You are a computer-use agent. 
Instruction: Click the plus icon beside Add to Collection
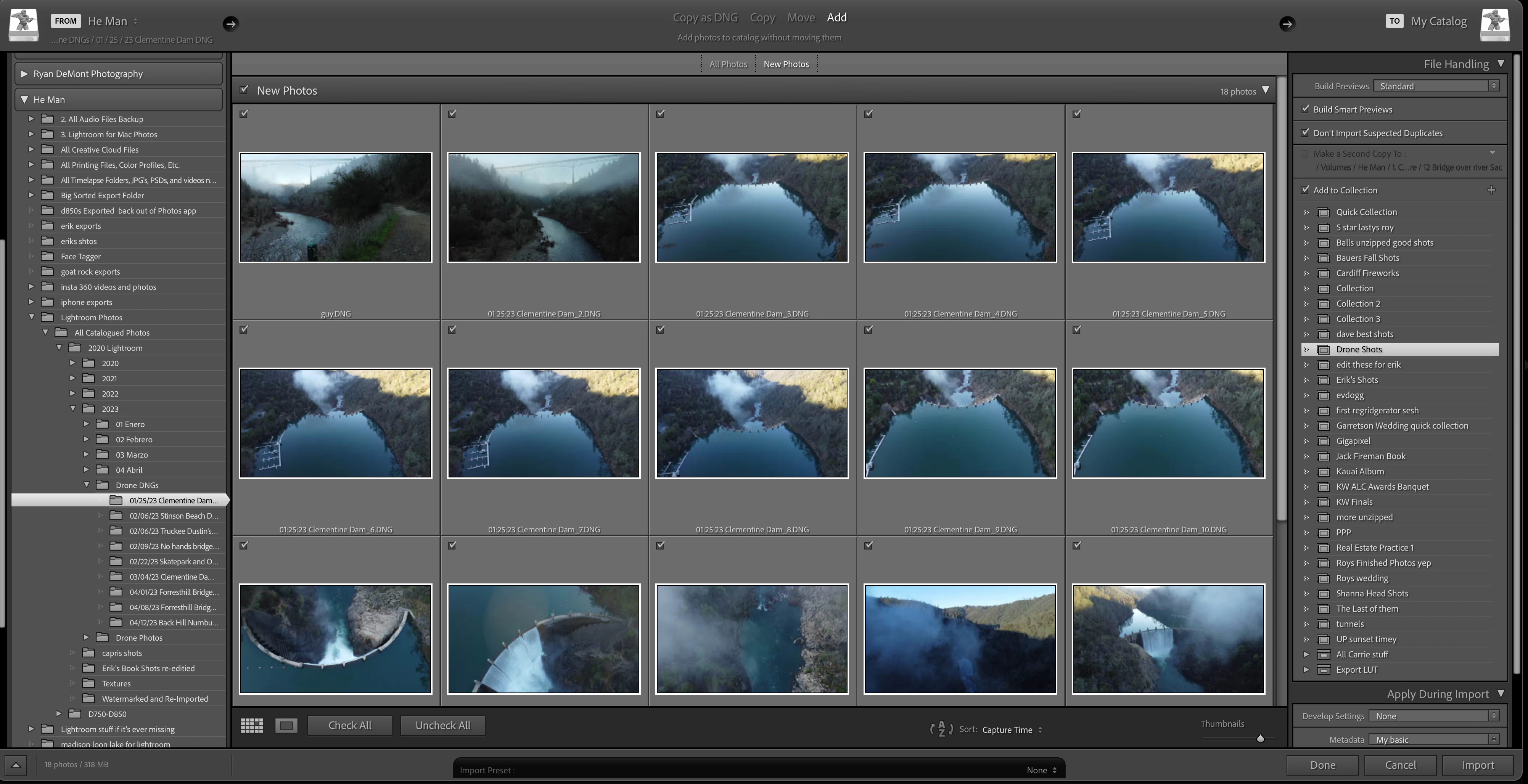click(1491, 190)
